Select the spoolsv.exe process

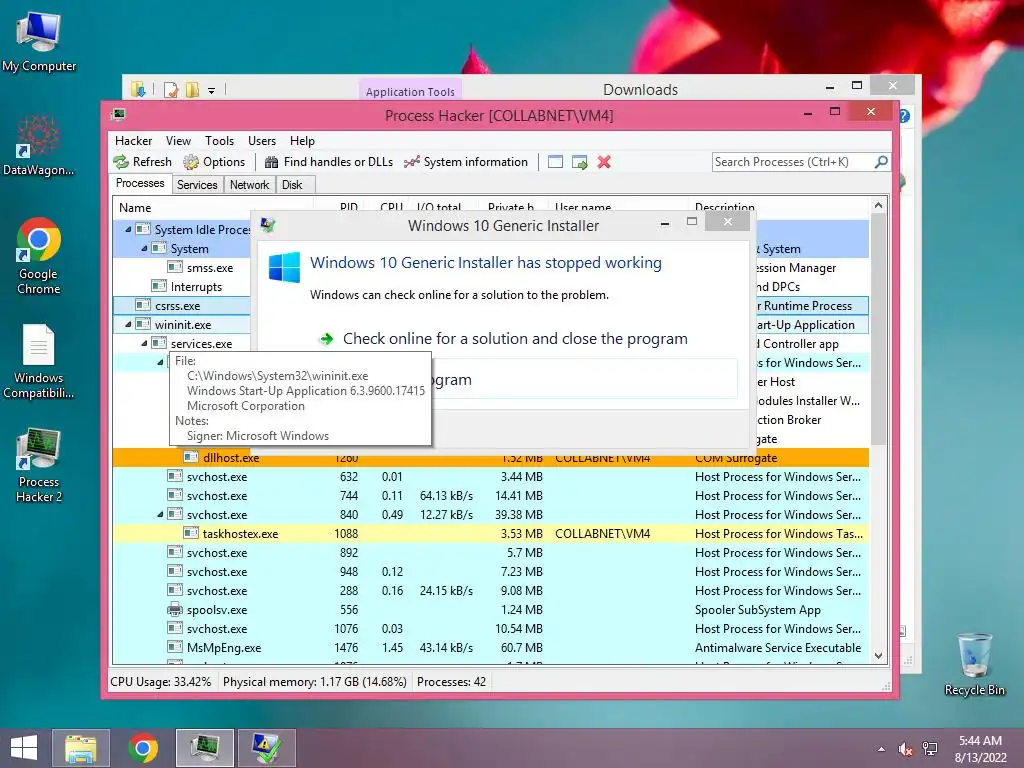(x=490, y=609)
